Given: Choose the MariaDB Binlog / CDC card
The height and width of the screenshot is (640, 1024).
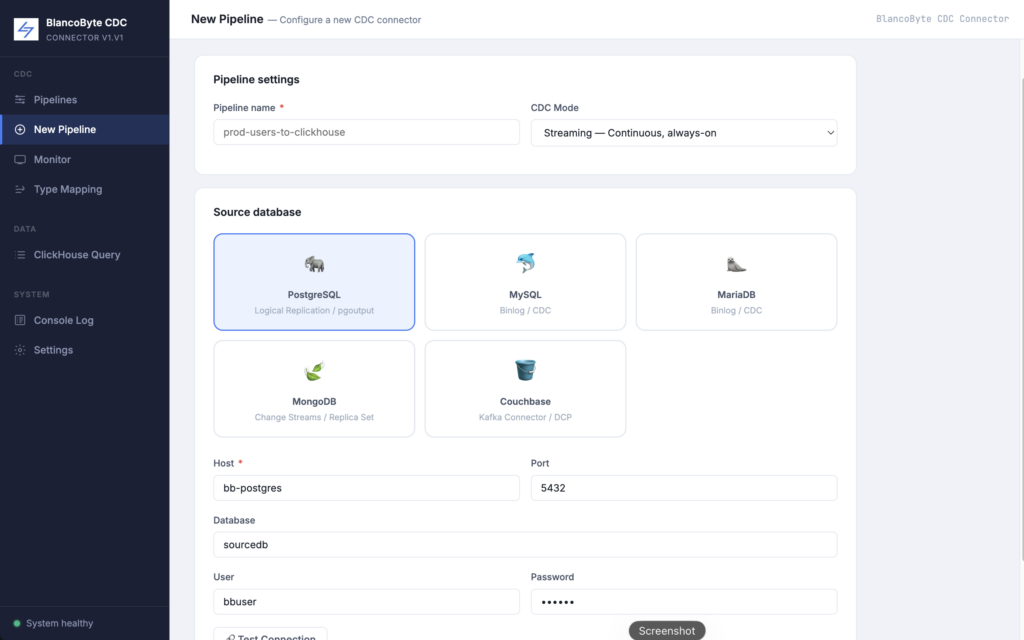Looking at the screenshot, I should click(x=736, y=282).
